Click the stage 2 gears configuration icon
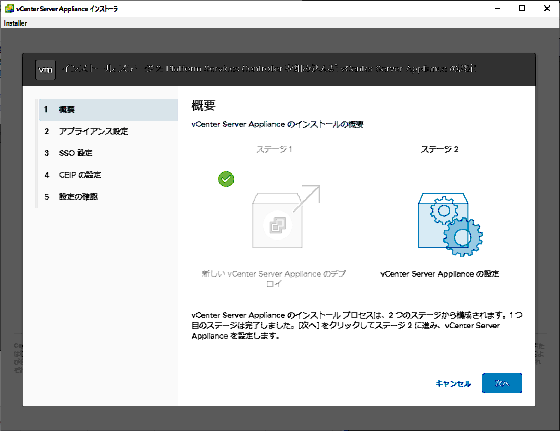Screen dimensions: 560x431 click(450, 225)
